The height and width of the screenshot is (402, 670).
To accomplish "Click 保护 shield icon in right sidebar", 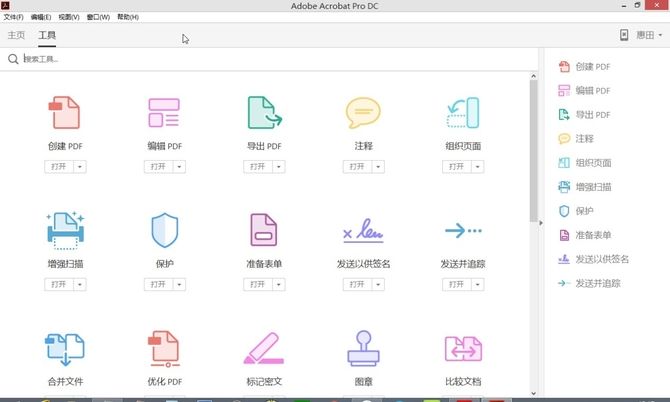I will click(x=564, y=211).
